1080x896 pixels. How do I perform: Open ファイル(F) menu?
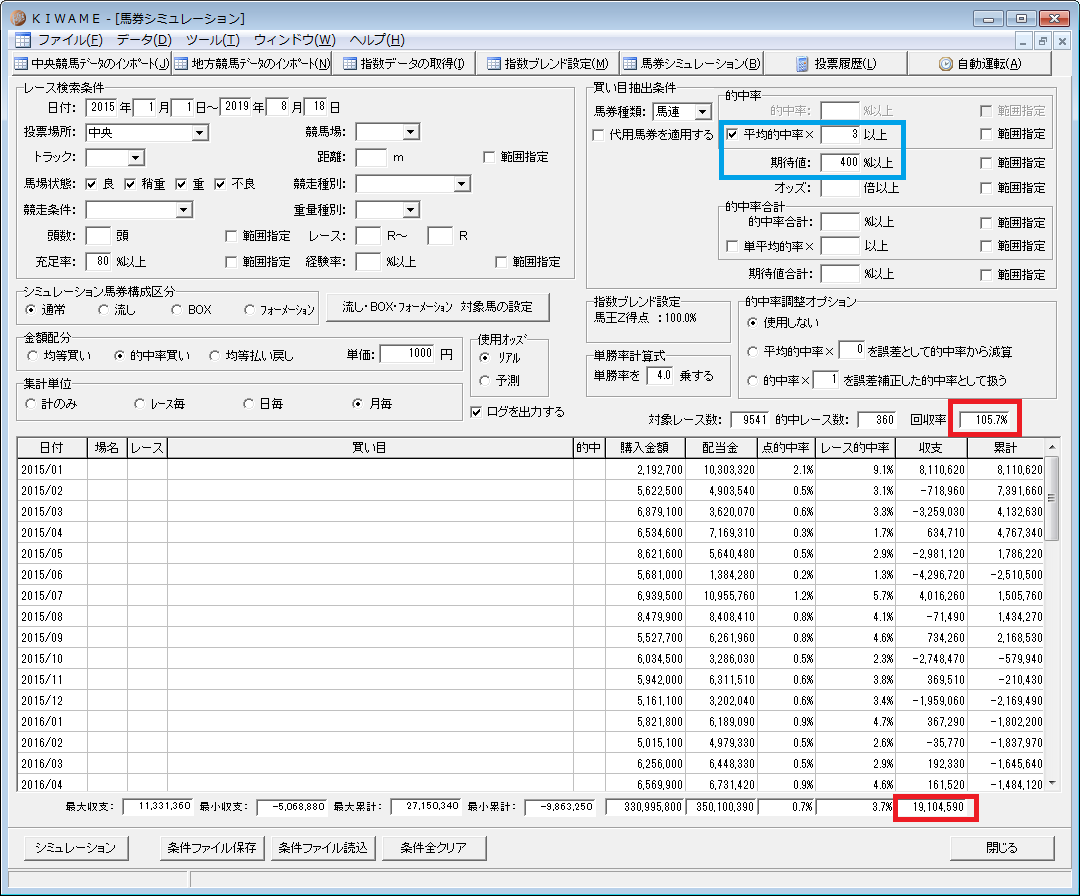(70, 40)
